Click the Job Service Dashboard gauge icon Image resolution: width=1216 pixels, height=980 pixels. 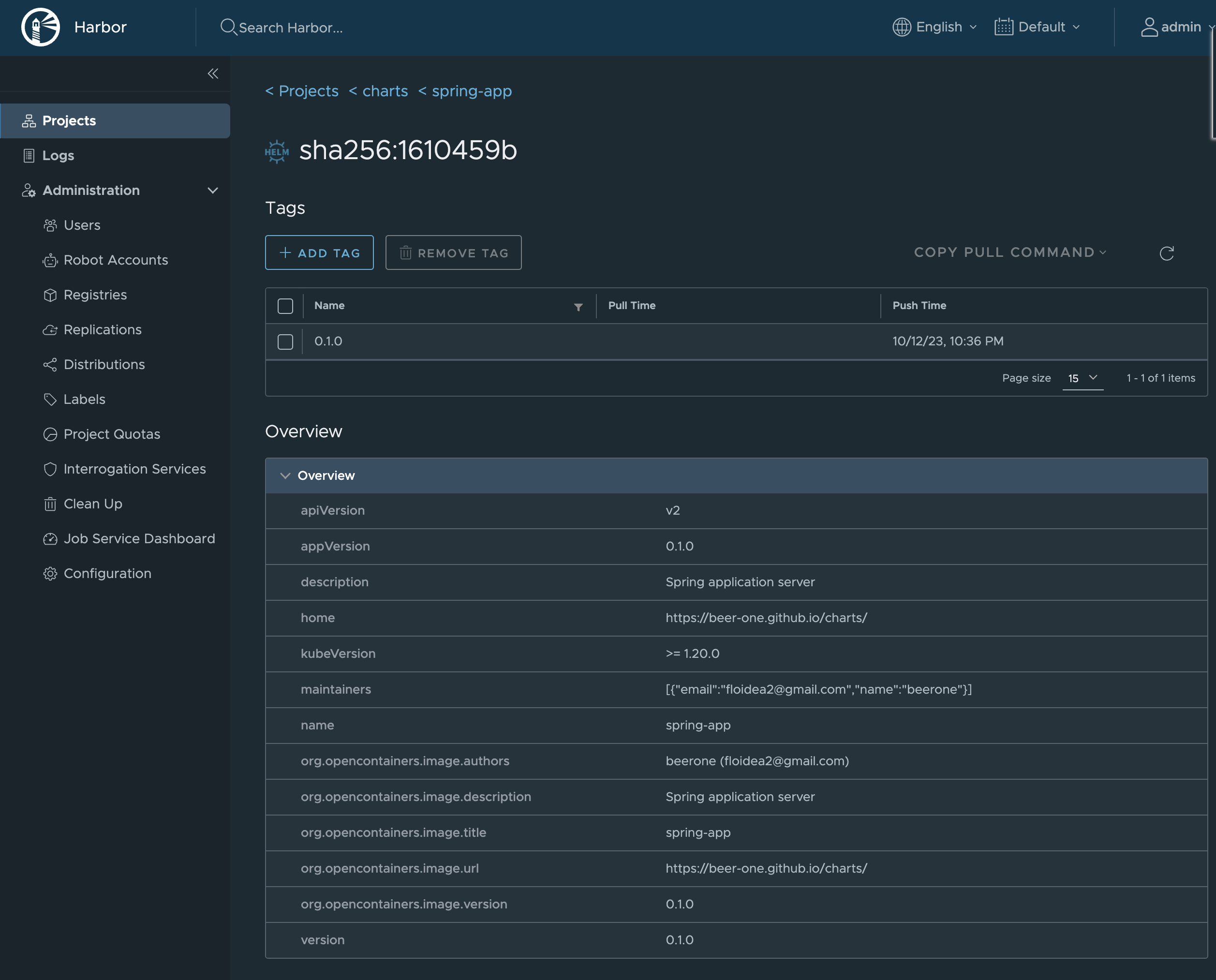click(x=50, y=539)
